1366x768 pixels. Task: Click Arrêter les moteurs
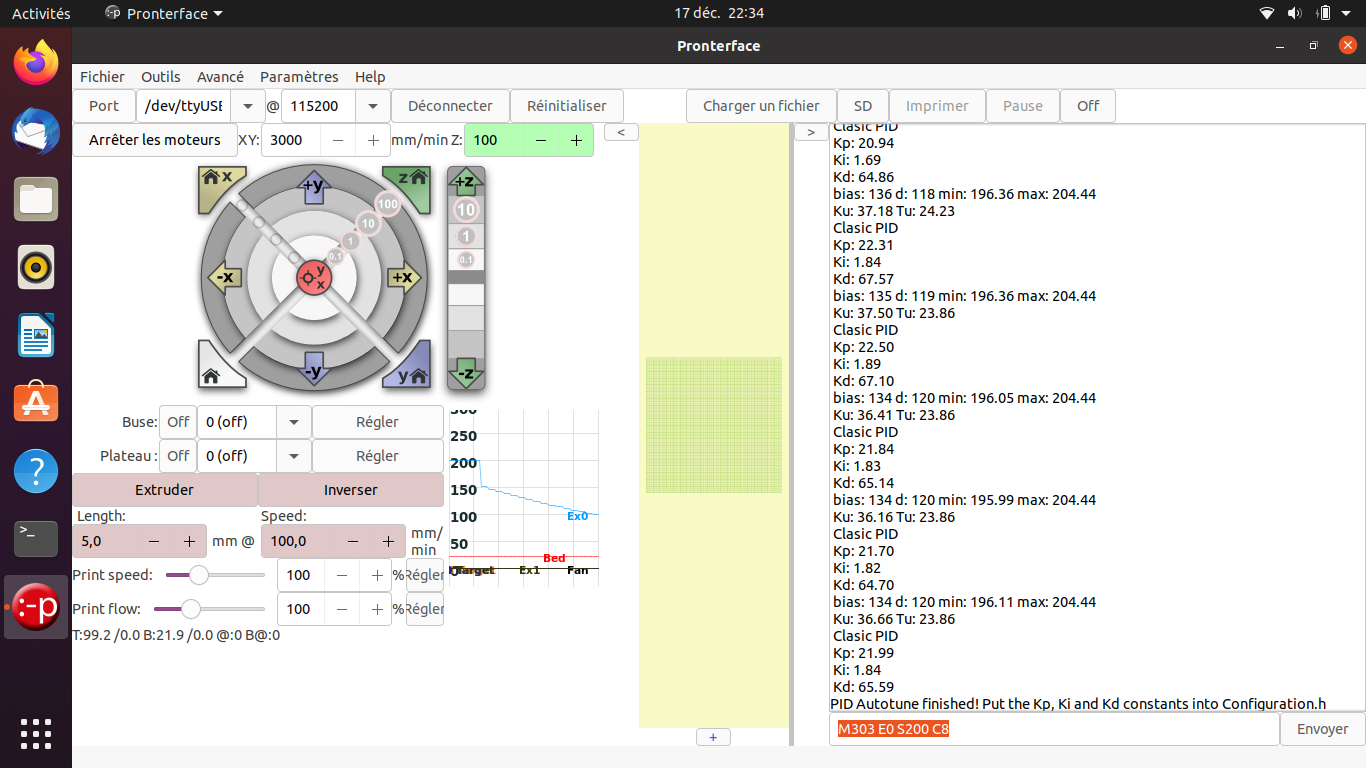click(155, 140)
